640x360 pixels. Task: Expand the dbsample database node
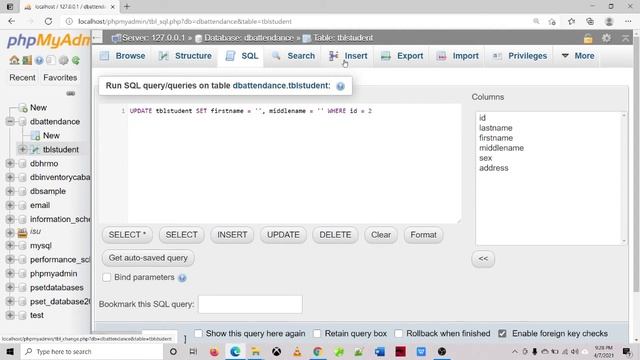(x=10, y=191)
